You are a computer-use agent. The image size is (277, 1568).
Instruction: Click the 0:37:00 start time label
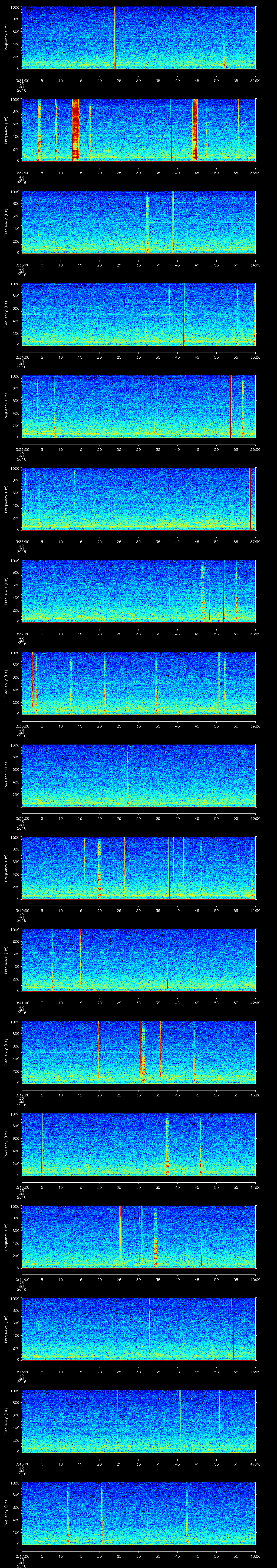(22, 634)
